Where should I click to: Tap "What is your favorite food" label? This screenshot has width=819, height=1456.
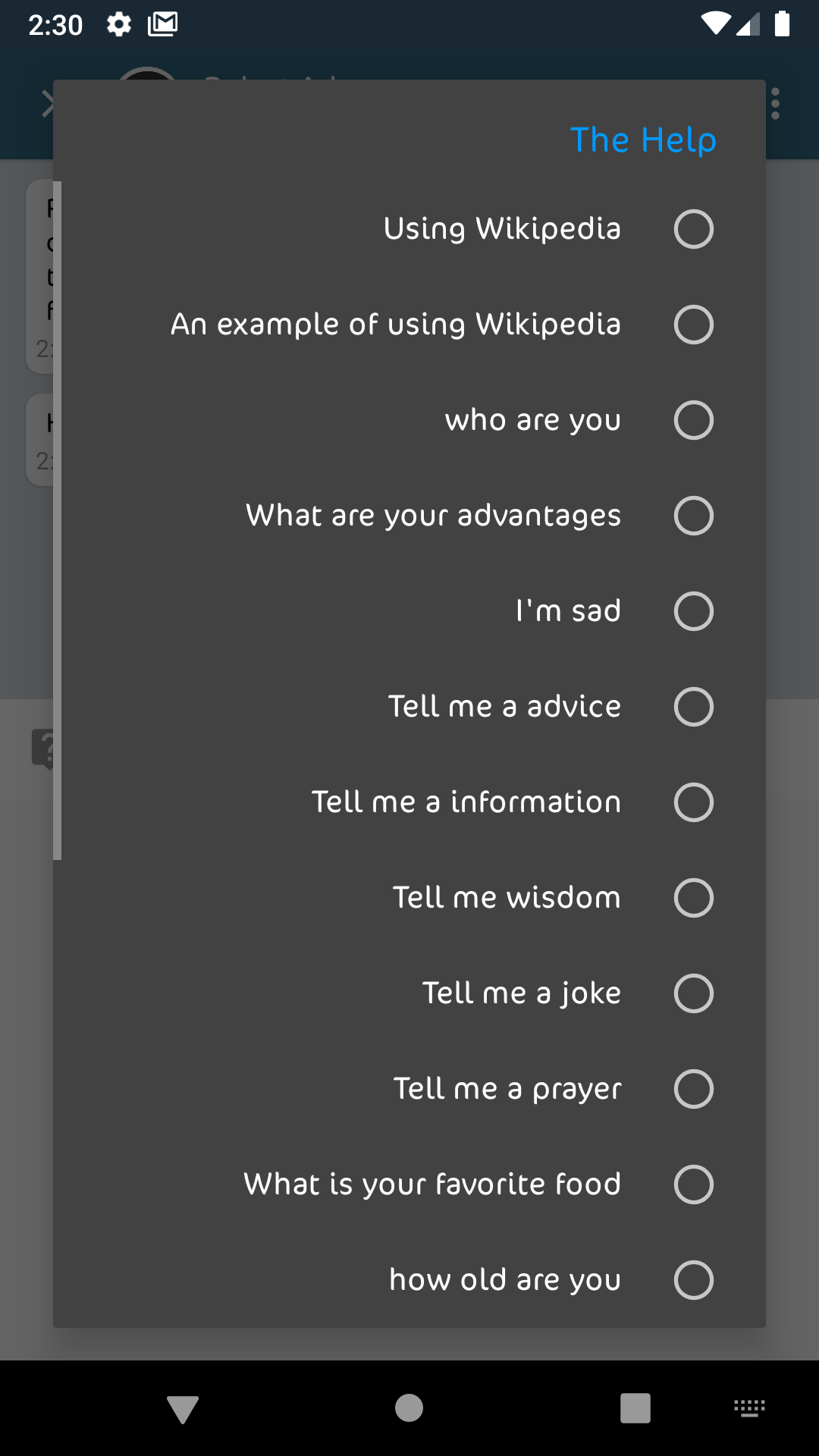432,1185
